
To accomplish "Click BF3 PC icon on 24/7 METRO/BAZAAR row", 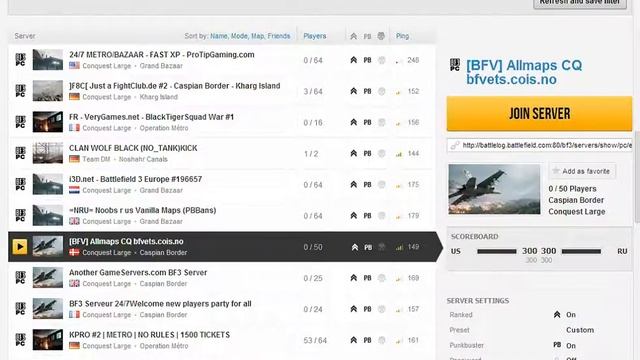I will click(x=20, y=60).
